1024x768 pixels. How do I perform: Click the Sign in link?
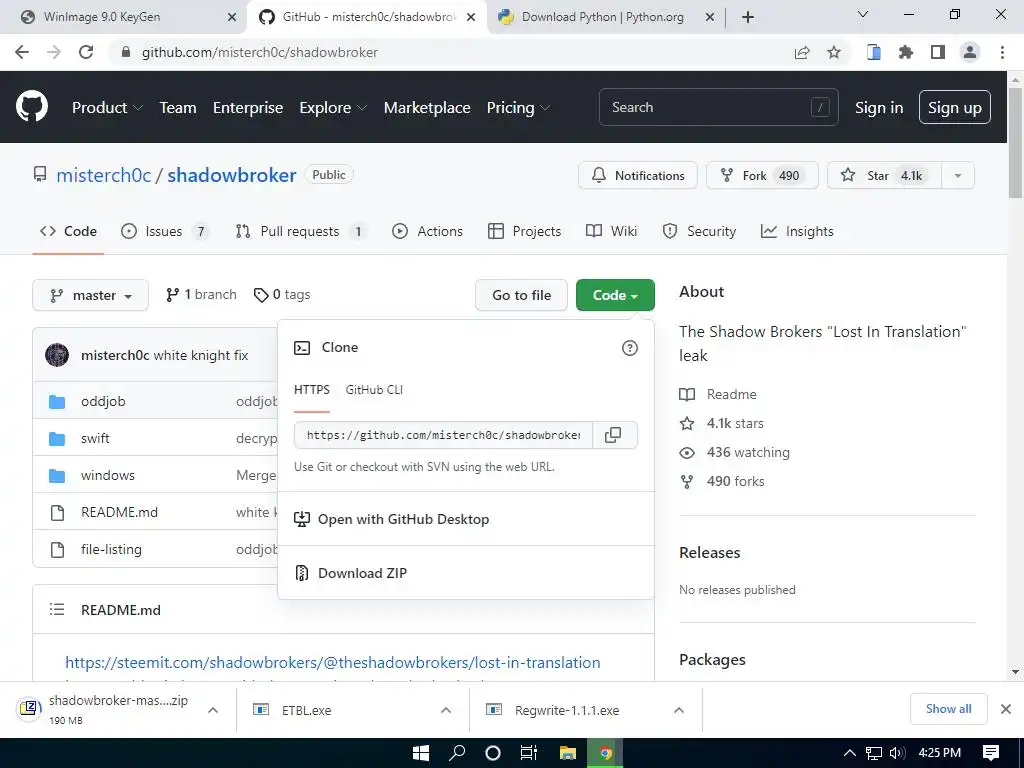879,108
